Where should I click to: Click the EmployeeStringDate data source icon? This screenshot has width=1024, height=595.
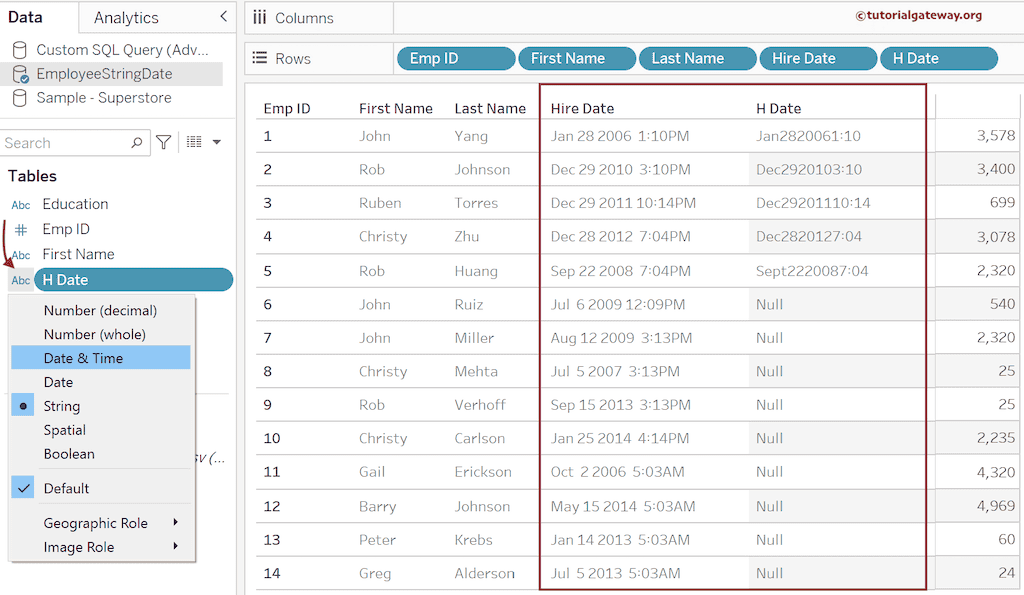coord(20,74)
